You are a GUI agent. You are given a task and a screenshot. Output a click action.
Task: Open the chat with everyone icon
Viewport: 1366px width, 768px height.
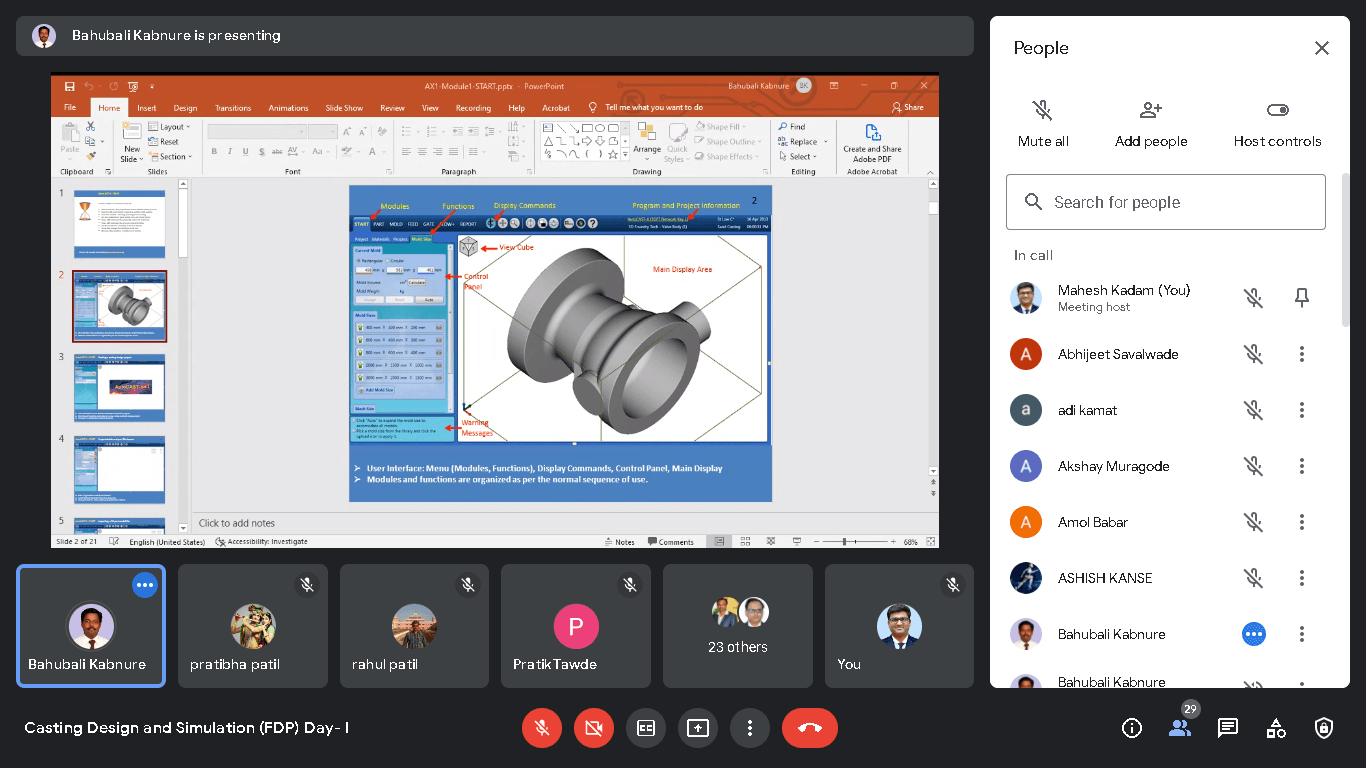tap(1228, 728)
